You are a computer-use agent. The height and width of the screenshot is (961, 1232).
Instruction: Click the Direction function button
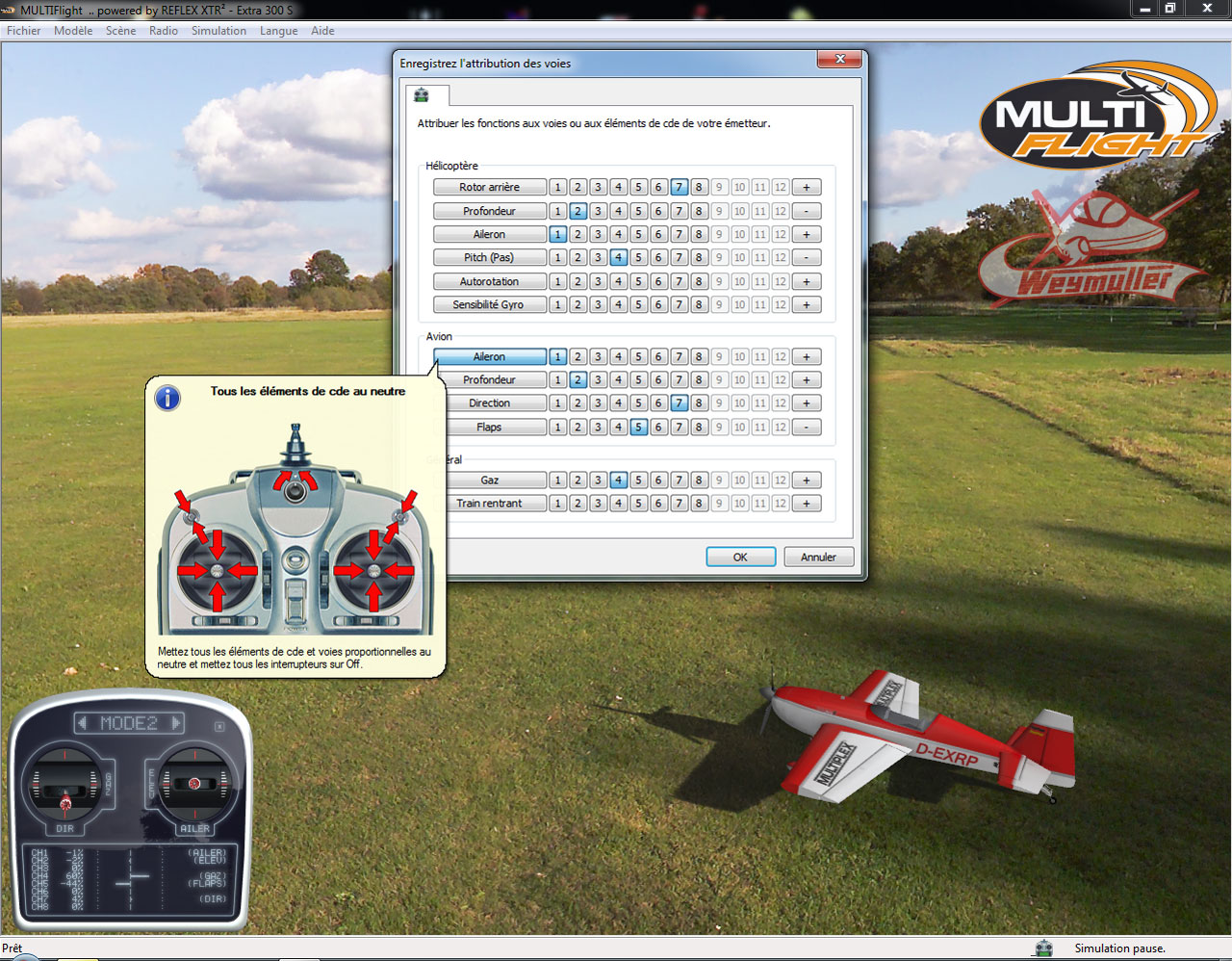489,403
